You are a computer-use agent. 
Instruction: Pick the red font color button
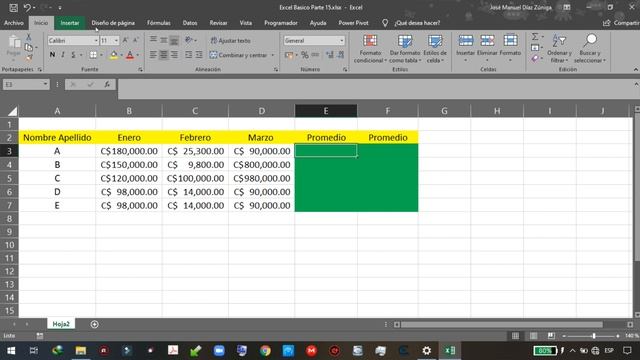130,55
